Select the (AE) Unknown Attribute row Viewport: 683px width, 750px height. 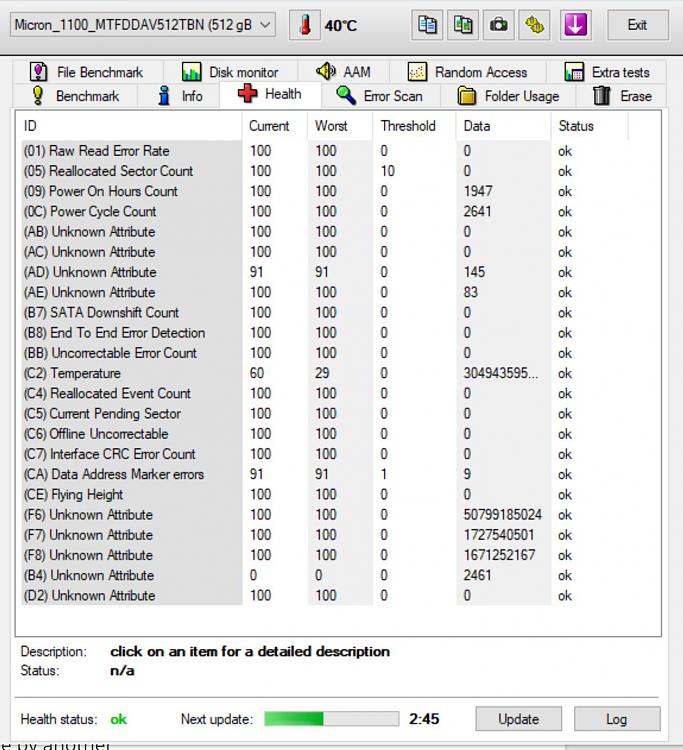pyautogui.click(x=324, y=292)
